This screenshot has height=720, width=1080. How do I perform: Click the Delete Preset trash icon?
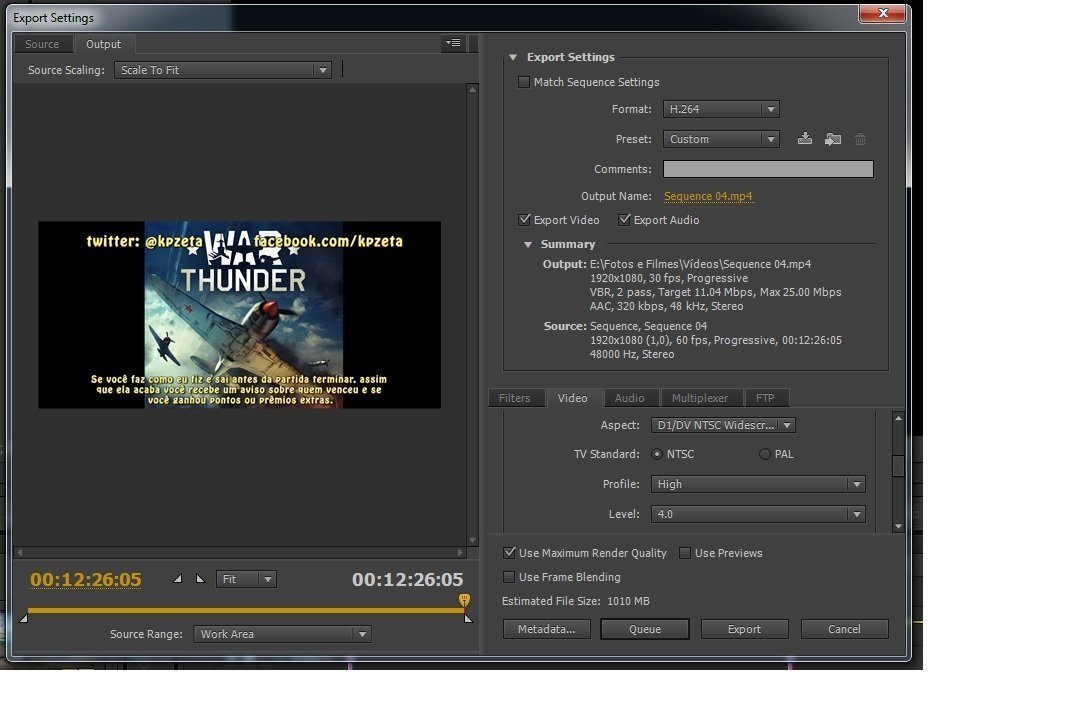(x=860, y=139)
